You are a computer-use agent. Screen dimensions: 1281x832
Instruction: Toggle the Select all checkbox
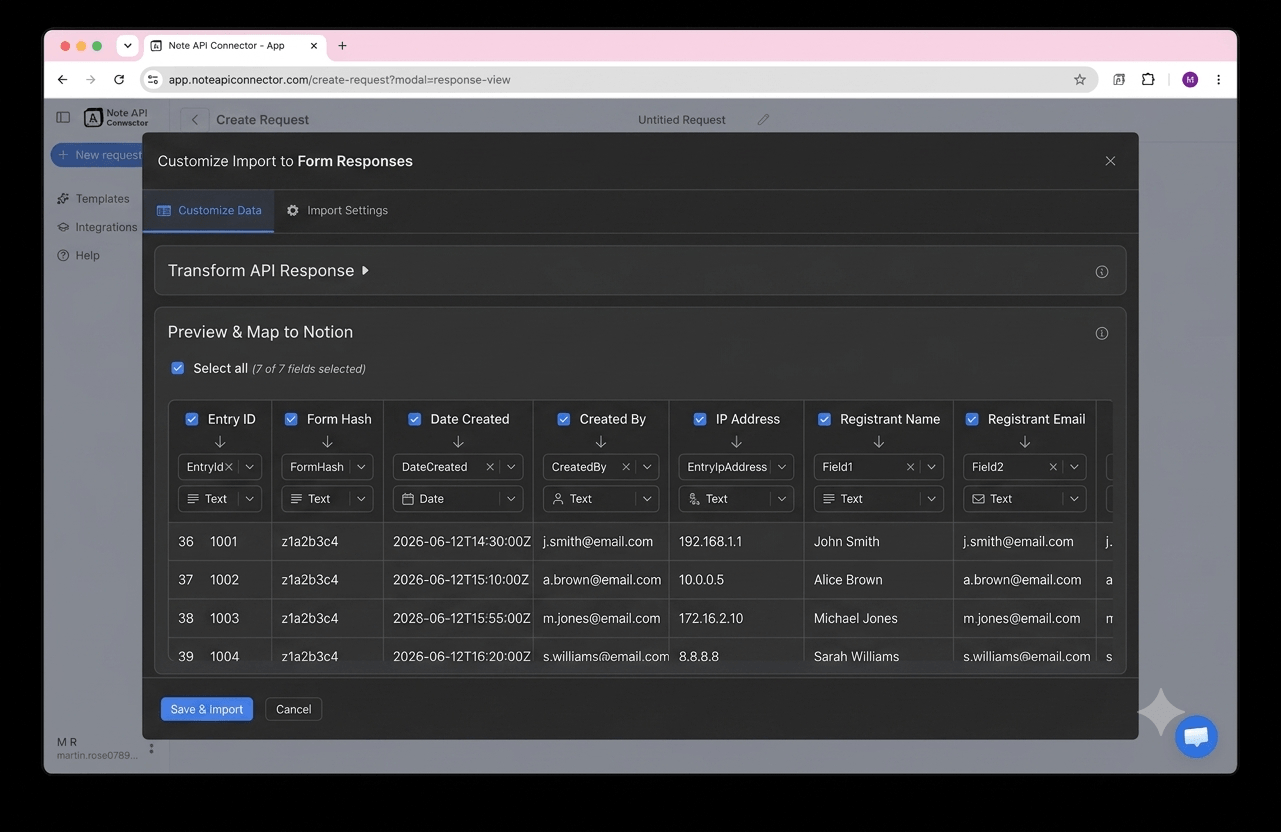coord(178,368)
